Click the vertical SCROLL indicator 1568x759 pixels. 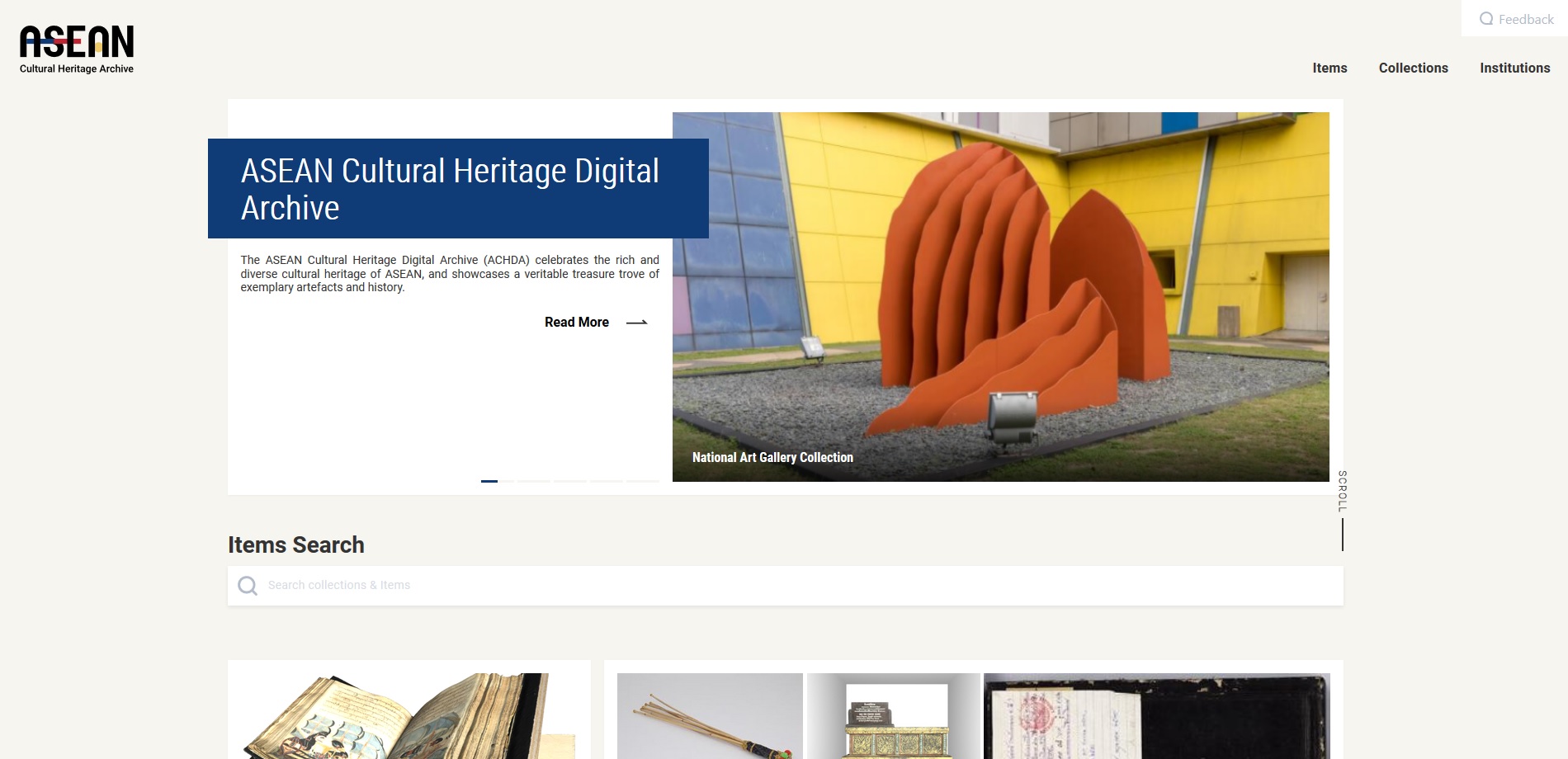pos(1343,510)
